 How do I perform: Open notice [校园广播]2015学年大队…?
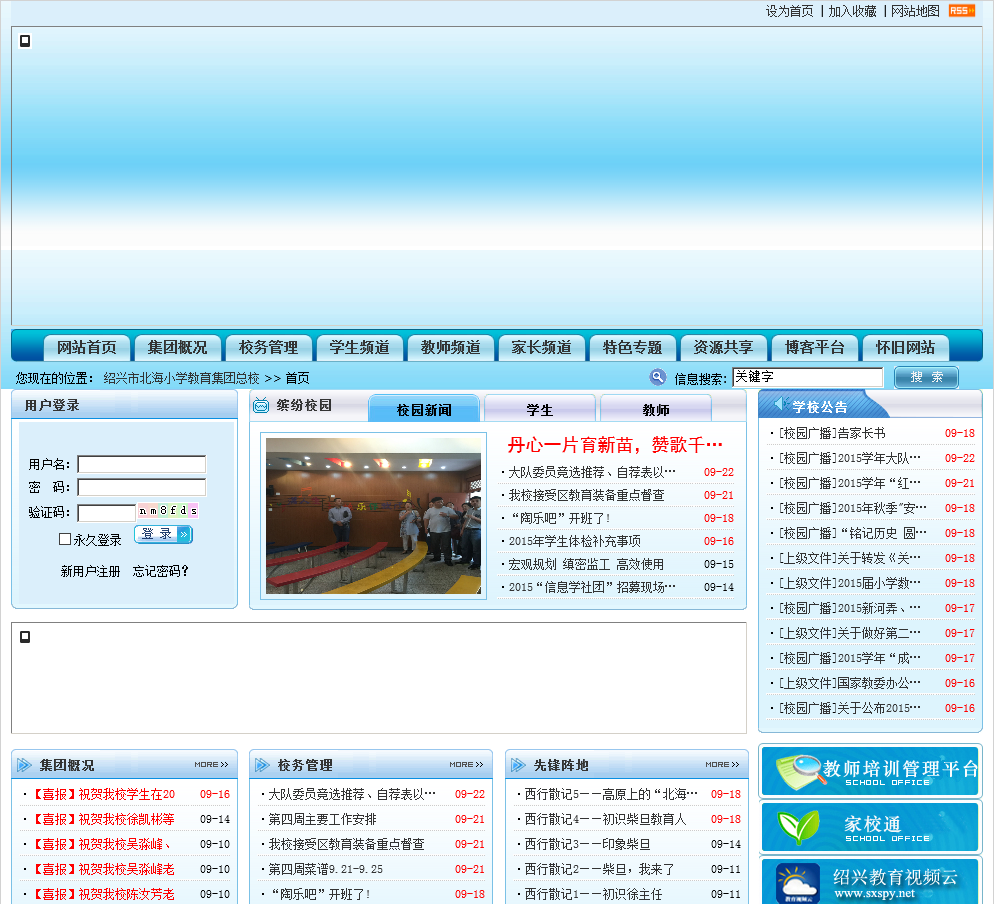tap(849, 458)
